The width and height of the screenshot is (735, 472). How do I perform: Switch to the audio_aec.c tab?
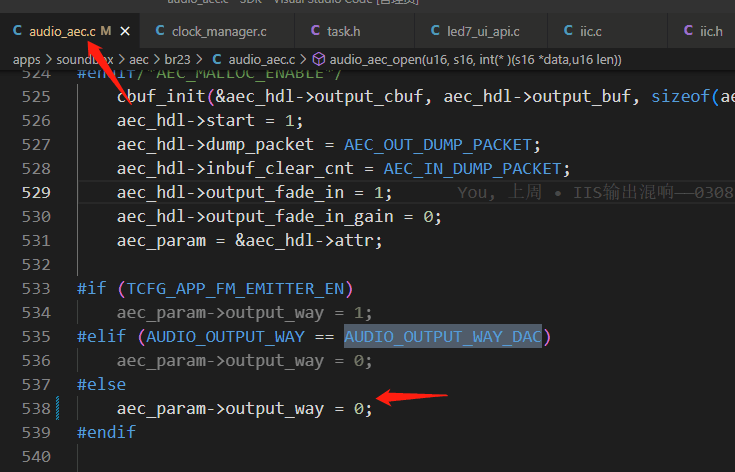(x=69, y=31)
